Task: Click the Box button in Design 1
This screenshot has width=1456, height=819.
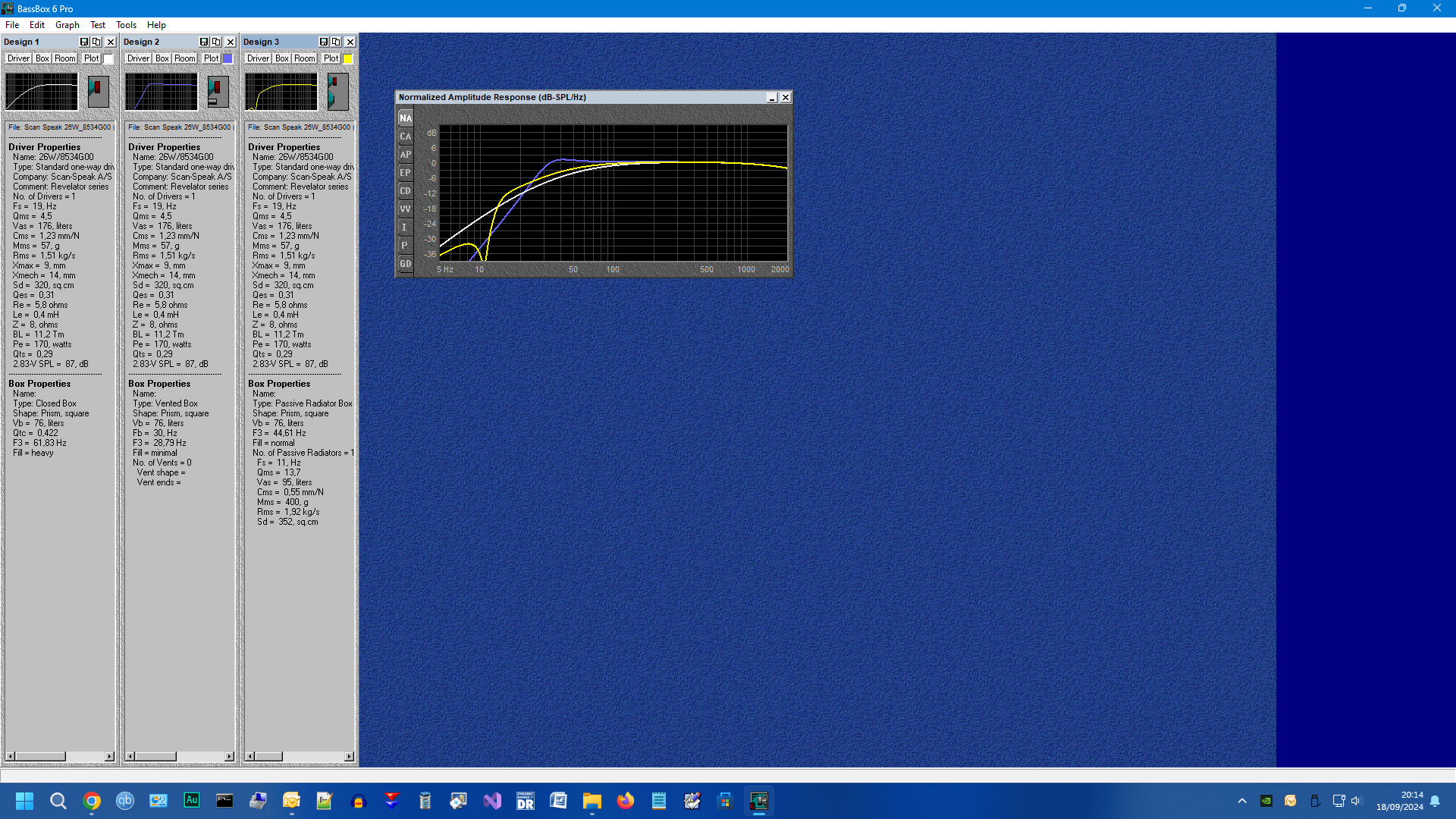Action: [x=42, y=58]
